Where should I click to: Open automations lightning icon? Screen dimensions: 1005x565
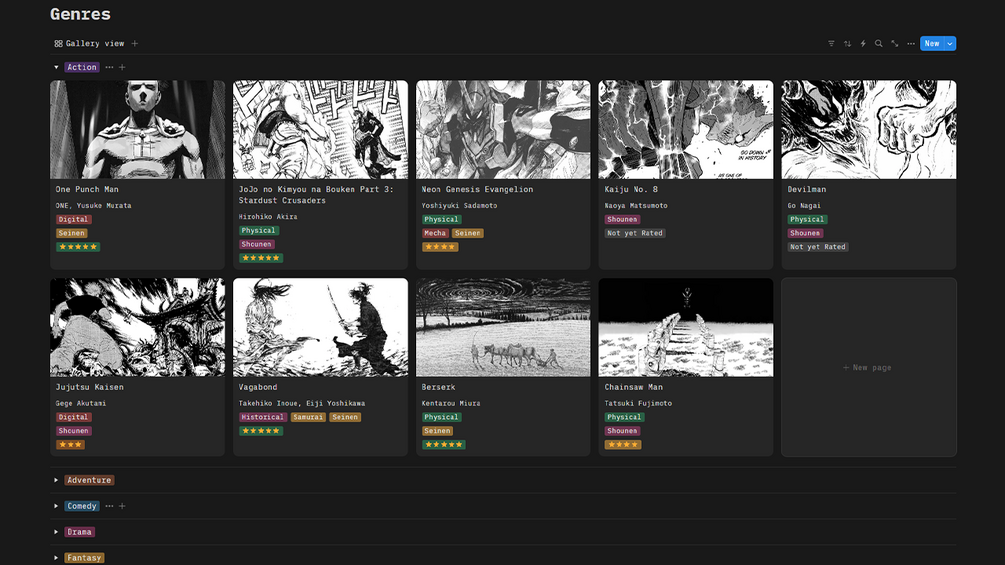[863, 44]
